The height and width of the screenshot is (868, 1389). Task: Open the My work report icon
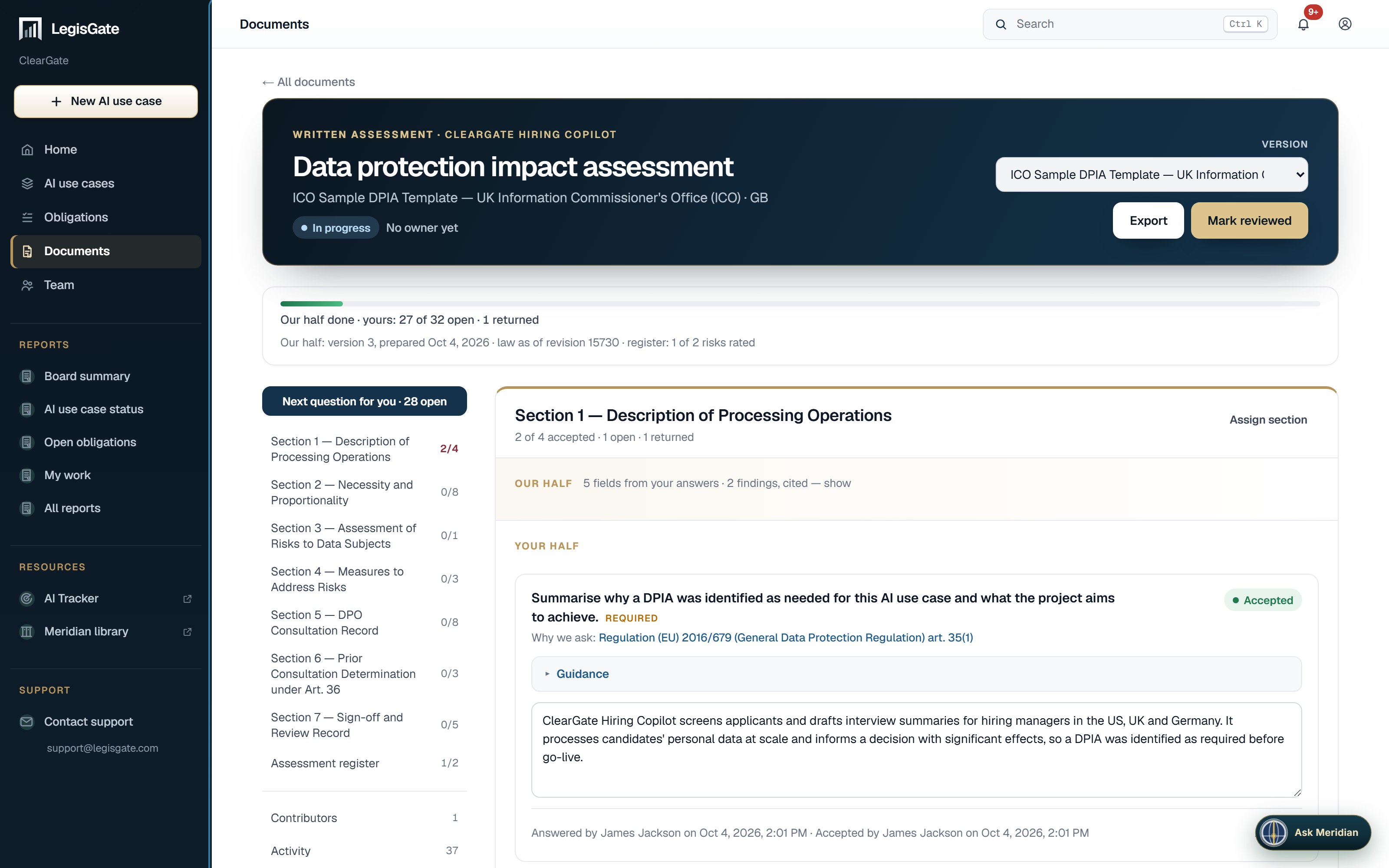(x=27, y=475)
